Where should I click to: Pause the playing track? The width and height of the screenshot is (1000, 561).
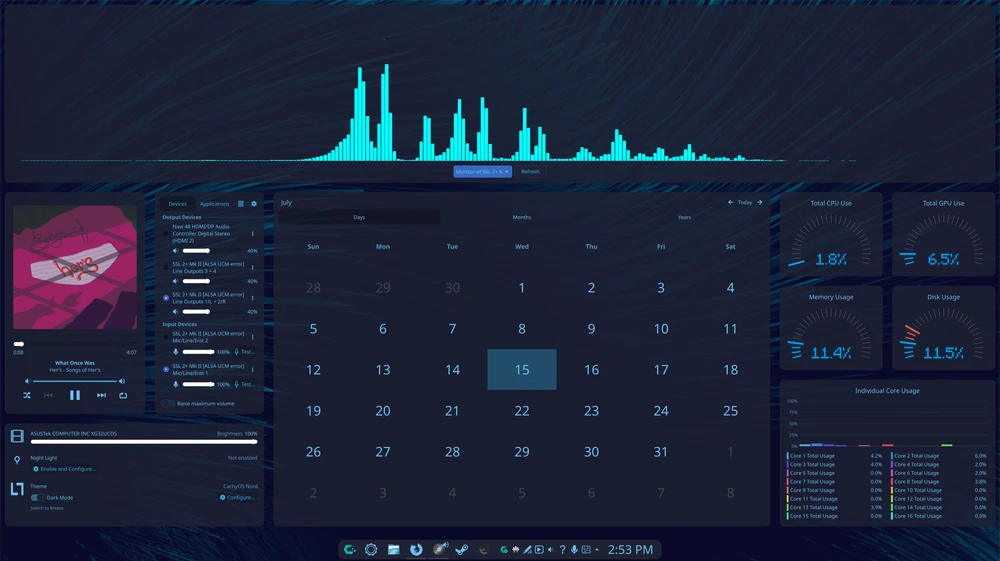pos(75,395)
